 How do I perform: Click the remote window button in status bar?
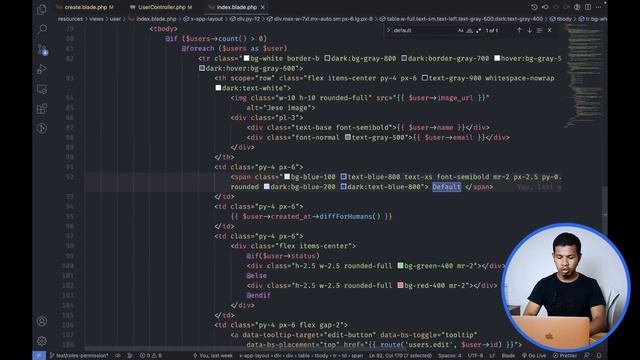click(39, 356)
